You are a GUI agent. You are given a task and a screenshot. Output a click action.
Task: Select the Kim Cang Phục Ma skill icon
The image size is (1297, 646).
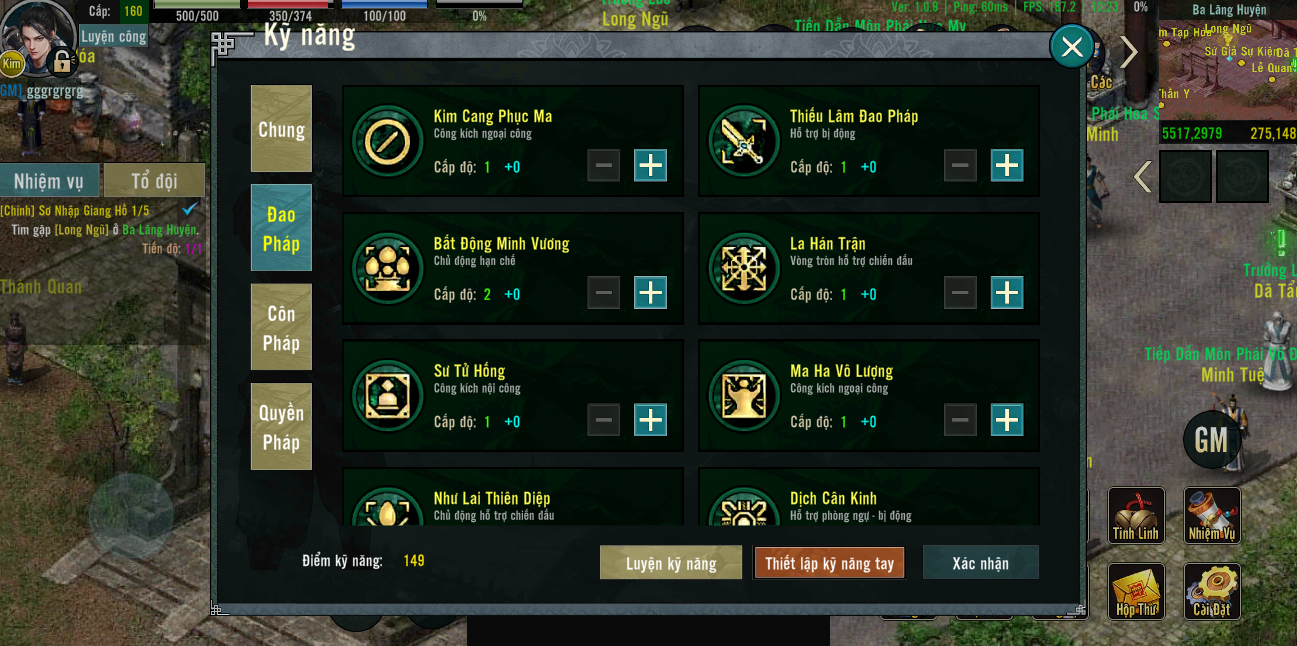tap(388, 141)
